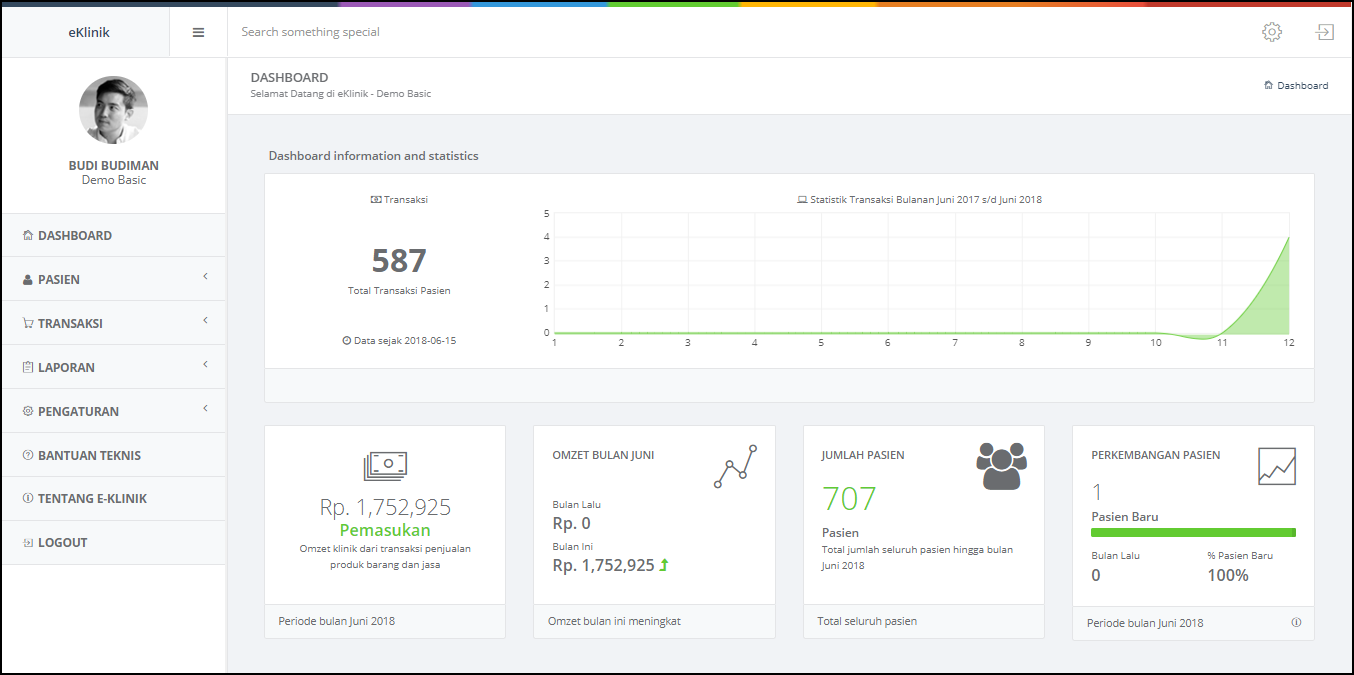1354x675 pixels.
Task: Click the person icon beside PASIEN
Action: coord(28,280)
